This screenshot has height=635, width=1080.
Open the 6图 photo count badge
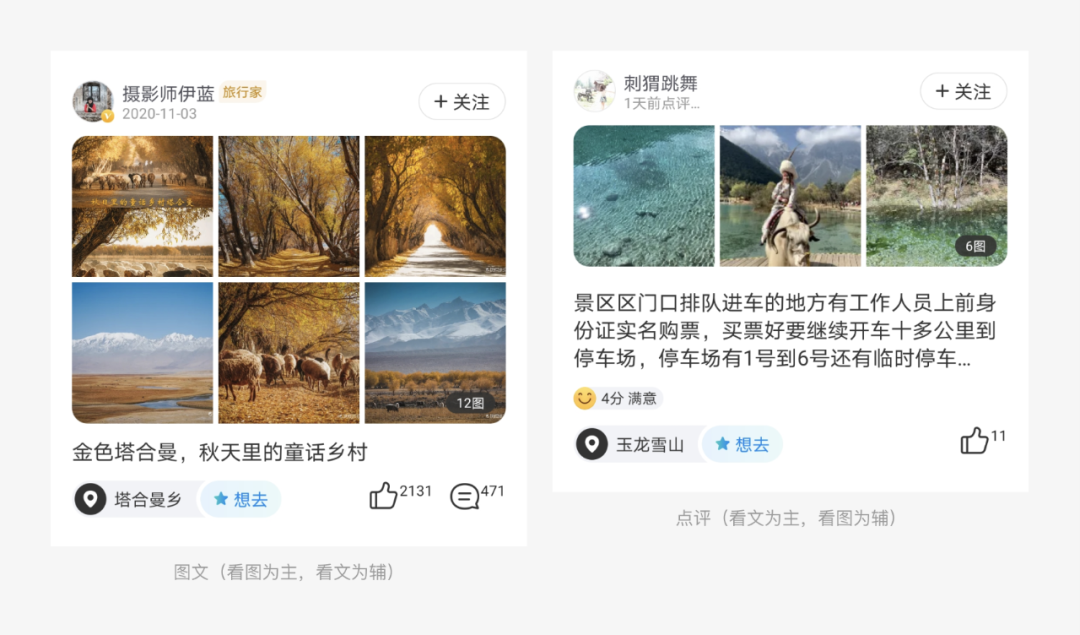click(975, 246)
